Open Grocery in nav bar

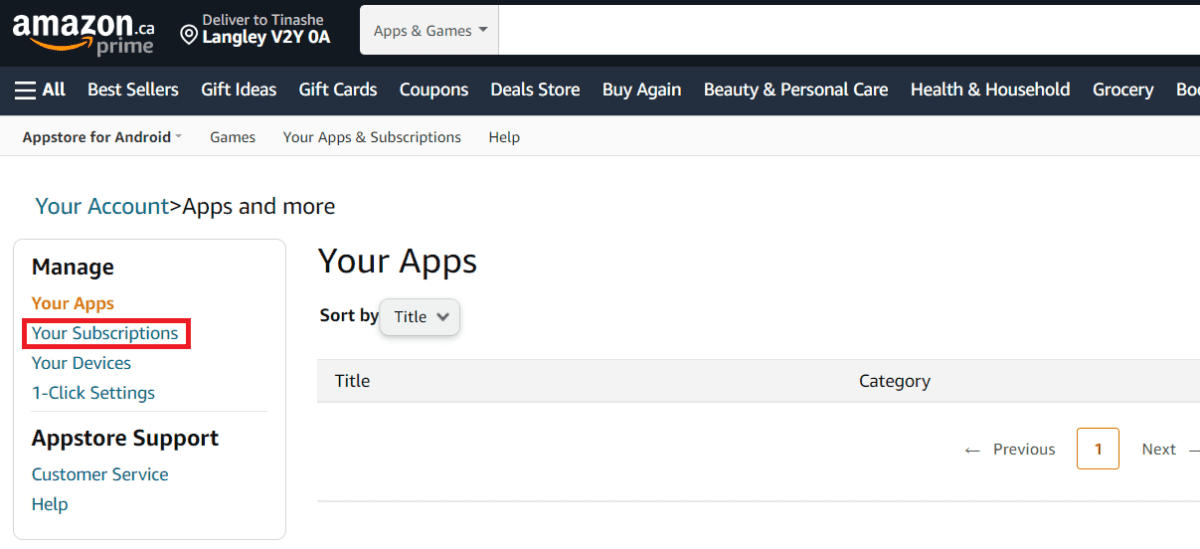[1123, 90]
